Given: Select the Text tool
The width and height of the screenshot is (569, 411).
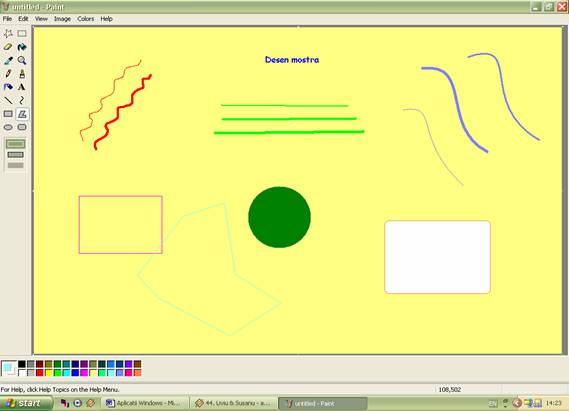Looking at the screenshot, I should tap(22, 87).
